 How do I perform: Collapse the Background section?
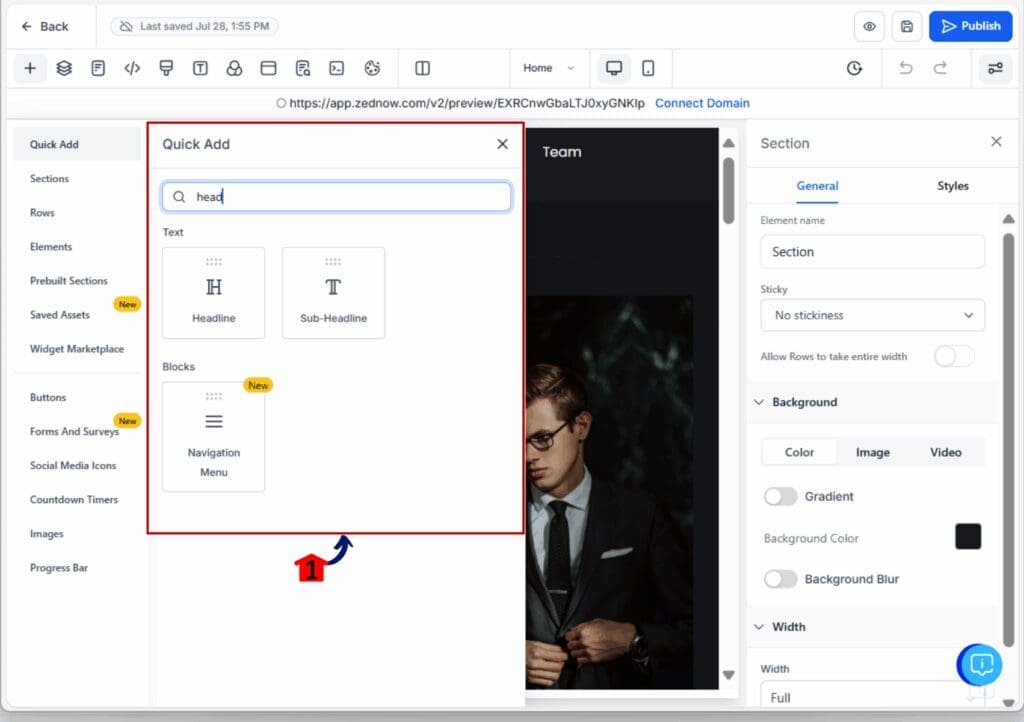coord(759,402)
